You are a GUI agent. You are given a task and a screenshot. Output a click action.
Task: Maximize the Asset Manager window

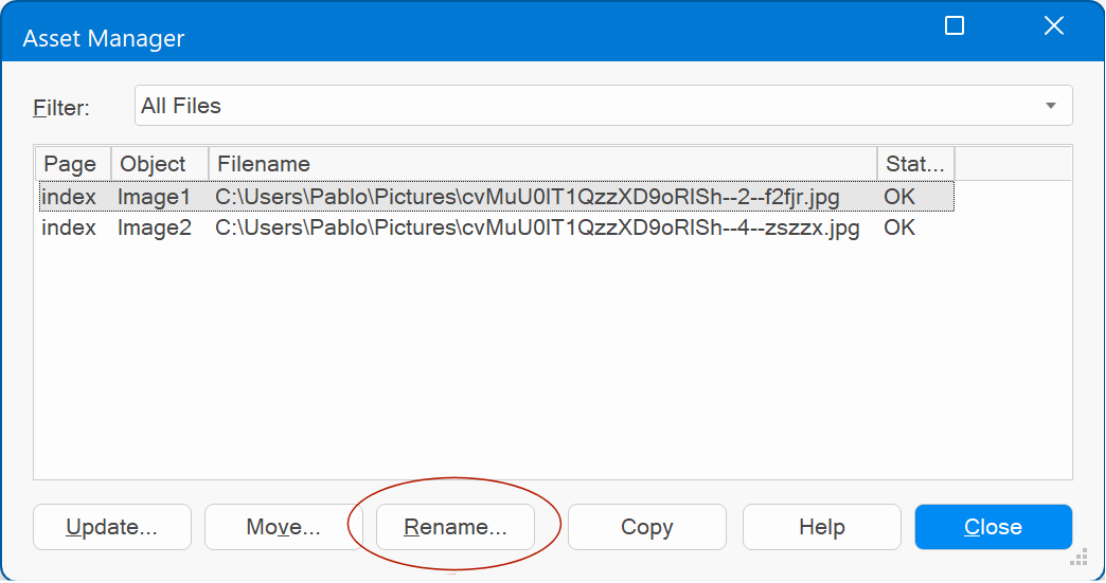(x=954, y=26)
